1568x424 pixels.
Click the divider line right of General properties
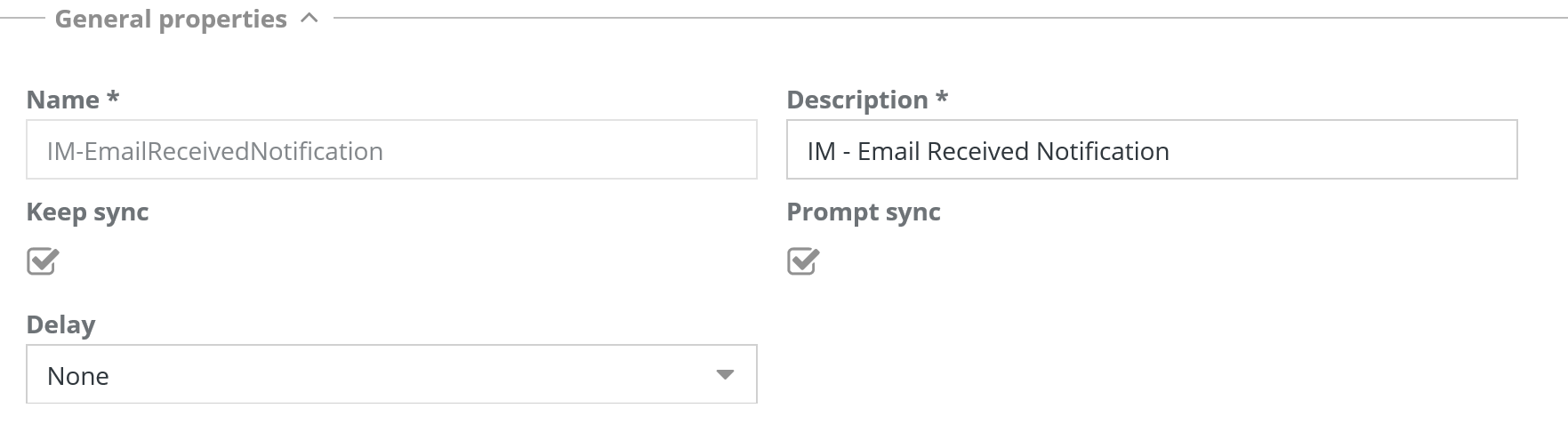(943, 18)
